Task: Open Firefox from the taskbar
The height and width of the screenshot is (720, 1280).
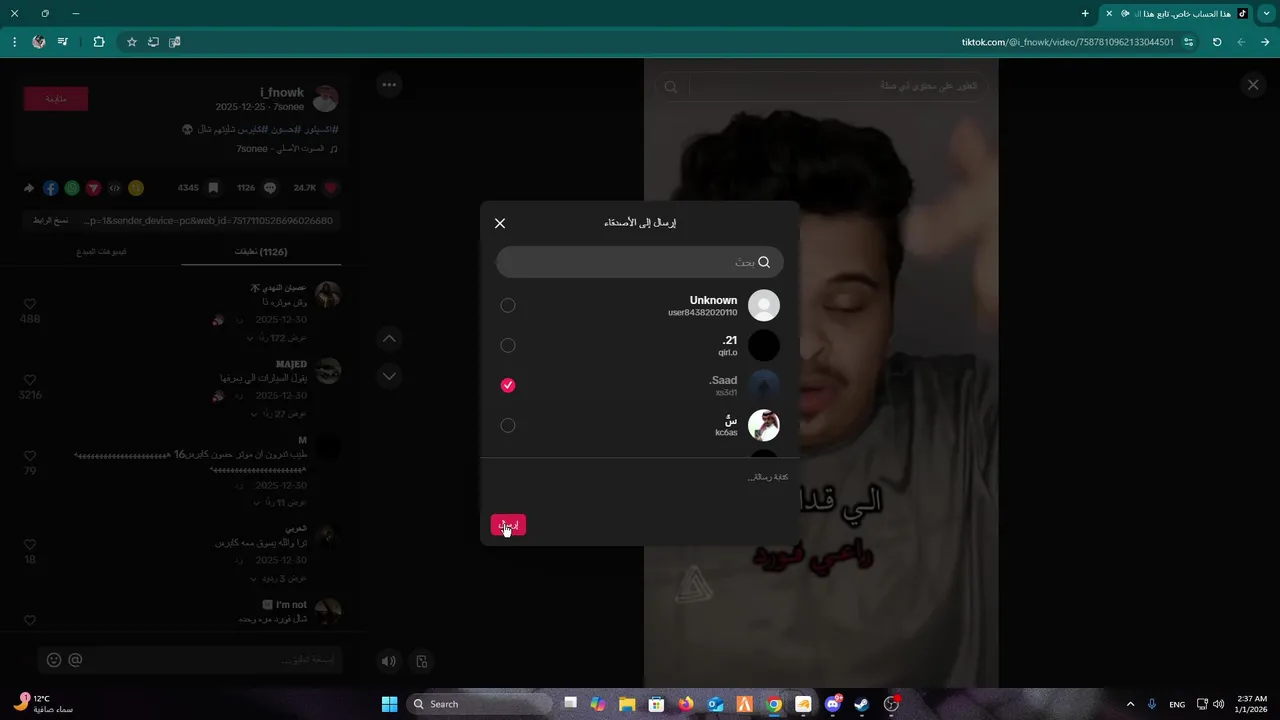Action: tap(686, 704)
